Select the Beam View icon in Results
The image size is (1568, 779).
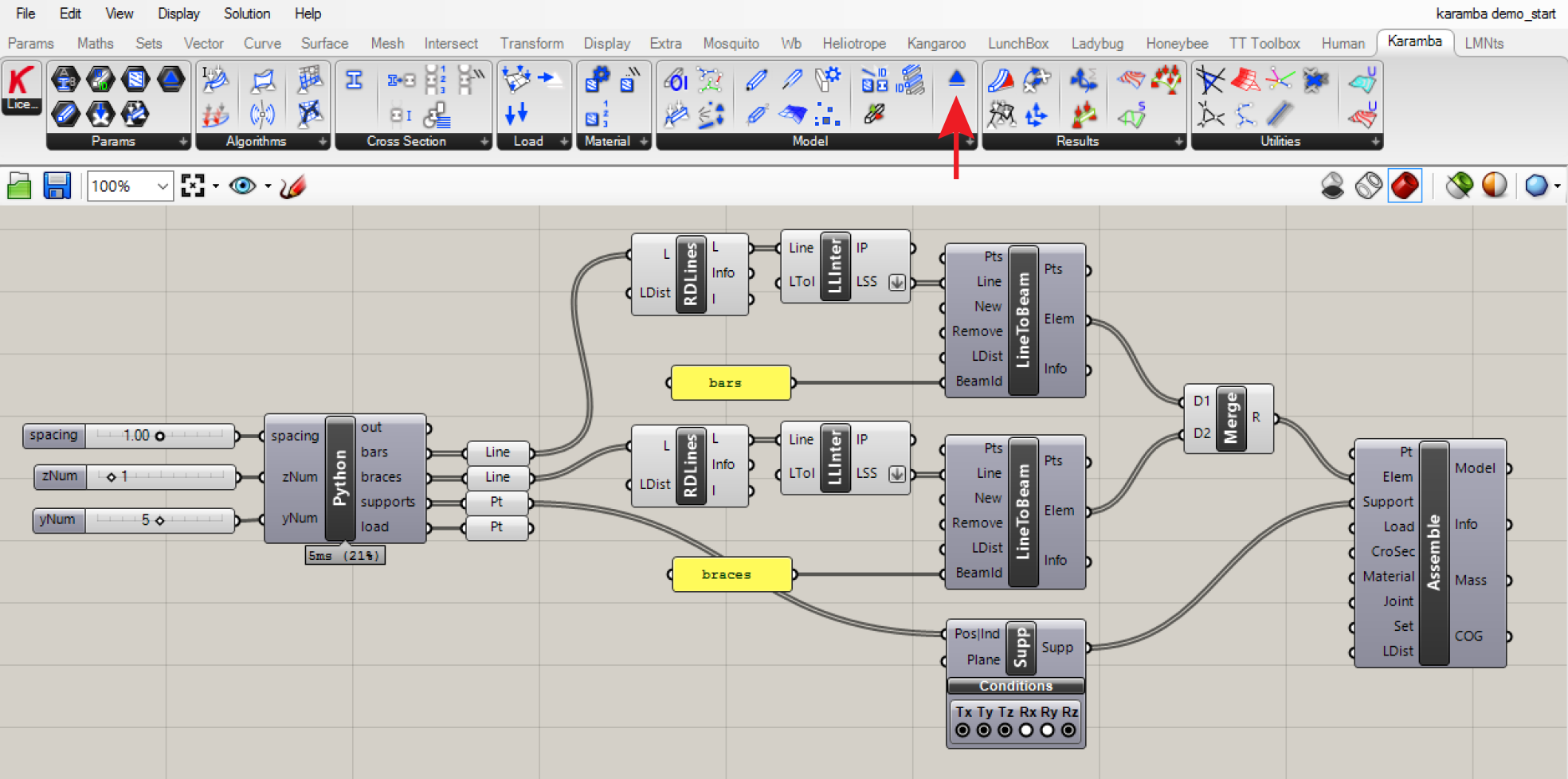1002,80
